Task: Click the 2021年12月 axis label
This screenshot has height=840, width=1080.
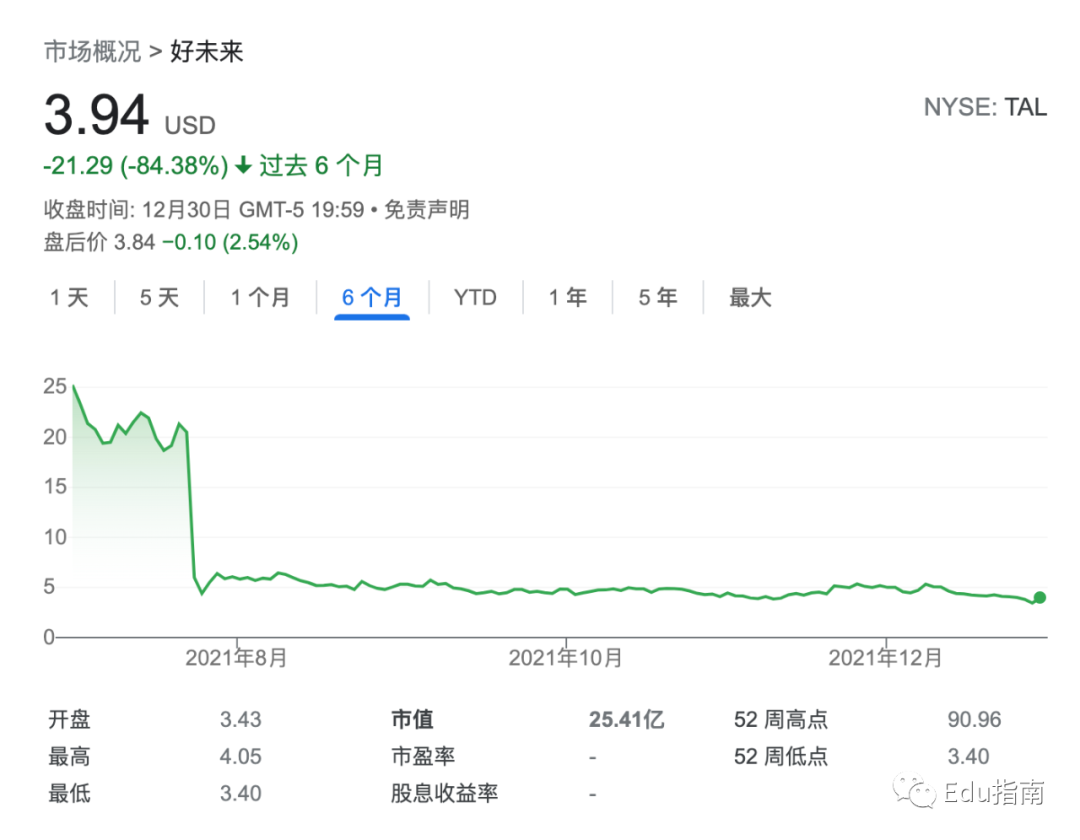Action: [885, 658]
